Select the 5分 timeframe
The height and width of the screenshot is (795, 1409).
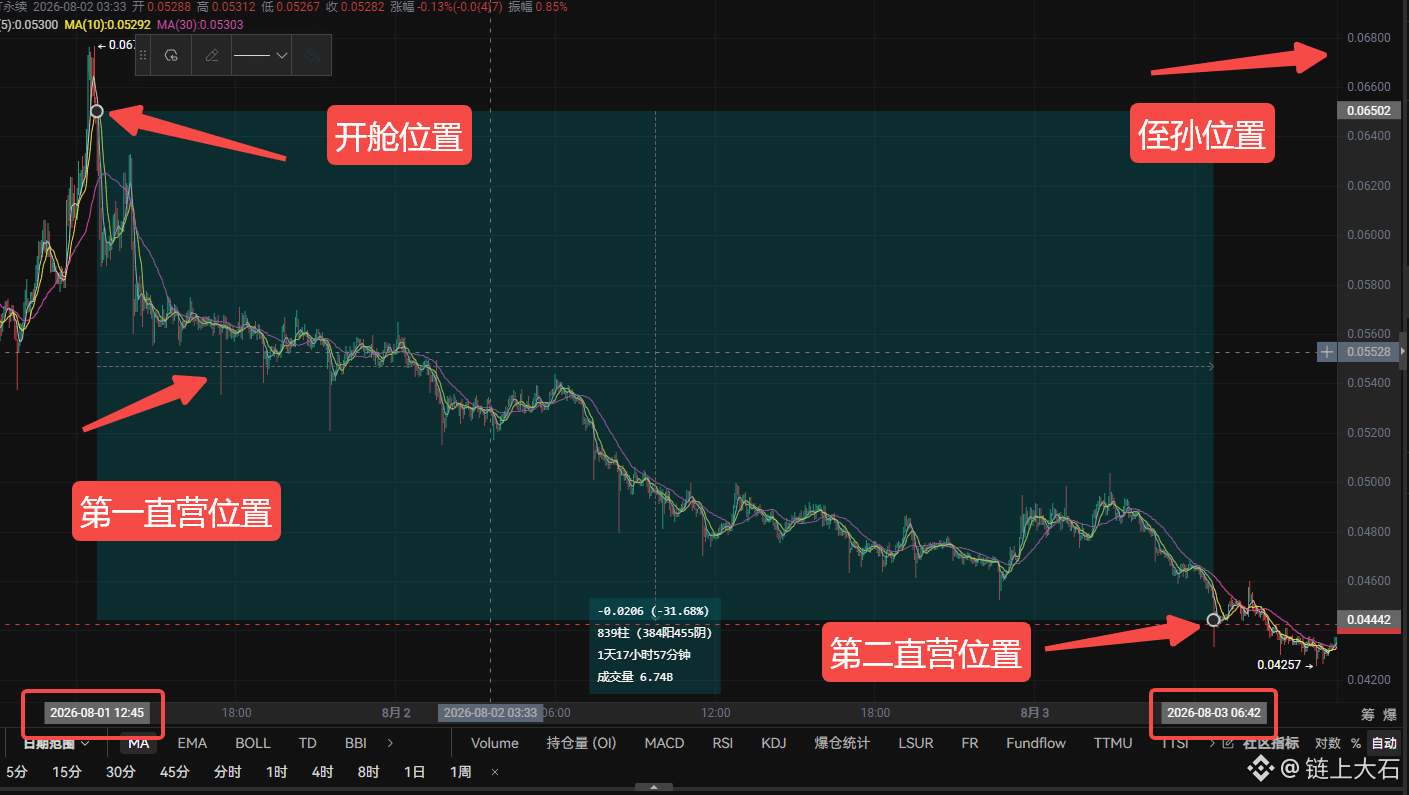[17, 772]
